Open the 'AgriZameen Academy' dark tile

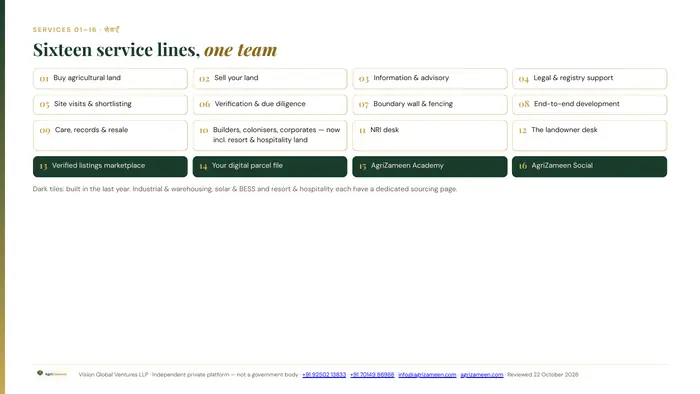pyautogui.click(x=429, y=166)
